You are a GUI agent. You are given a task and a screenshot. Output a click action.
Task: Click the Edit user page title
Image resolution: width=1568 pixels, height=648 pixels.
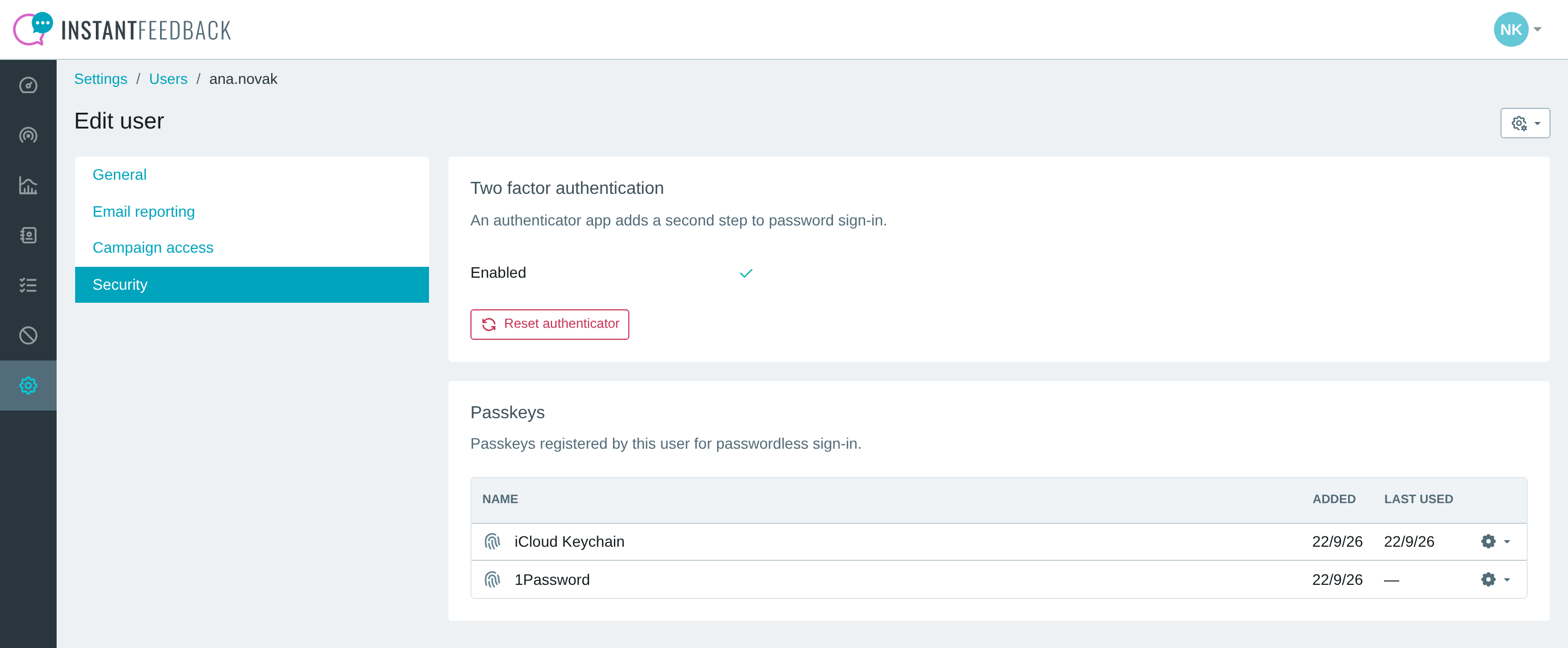(x=119, y=121)
